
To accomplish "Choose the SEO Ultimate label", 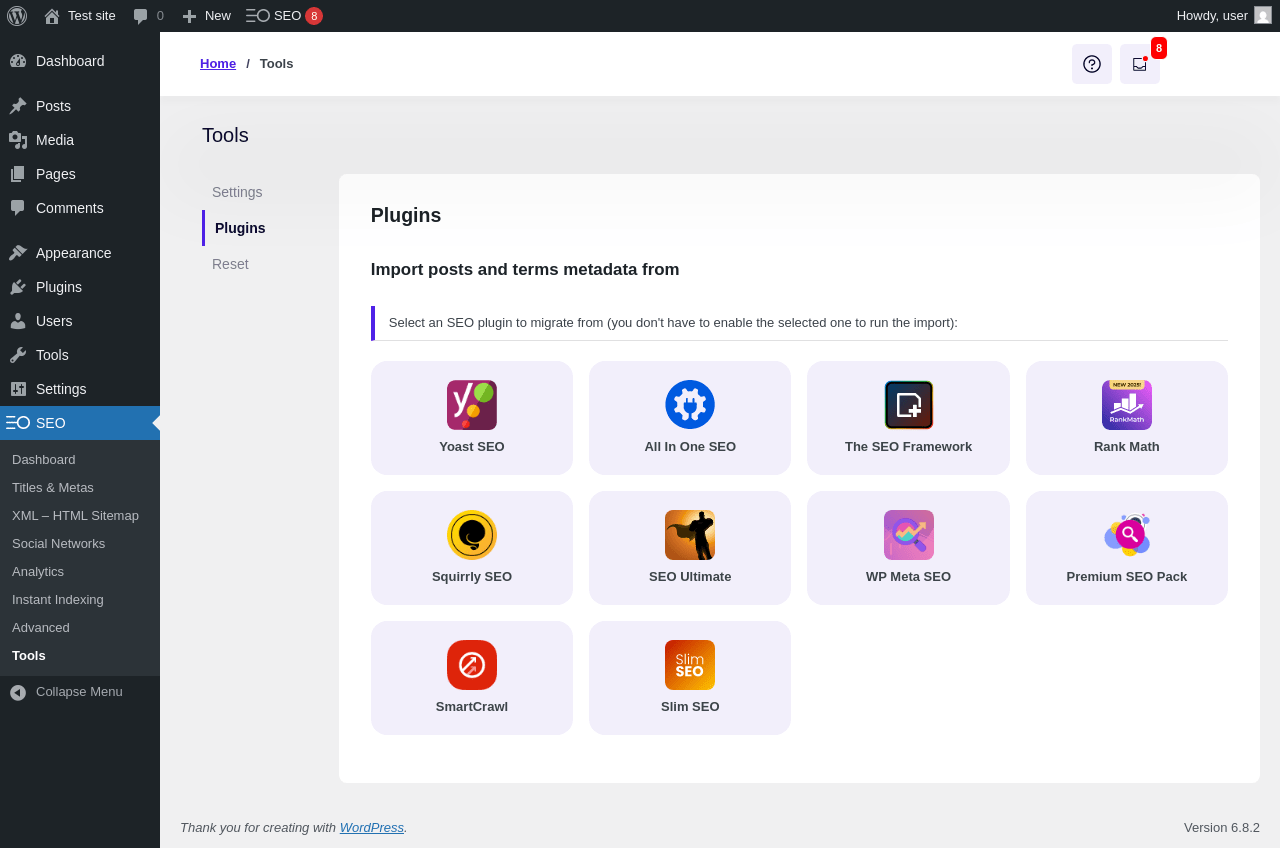I will 690,577.
